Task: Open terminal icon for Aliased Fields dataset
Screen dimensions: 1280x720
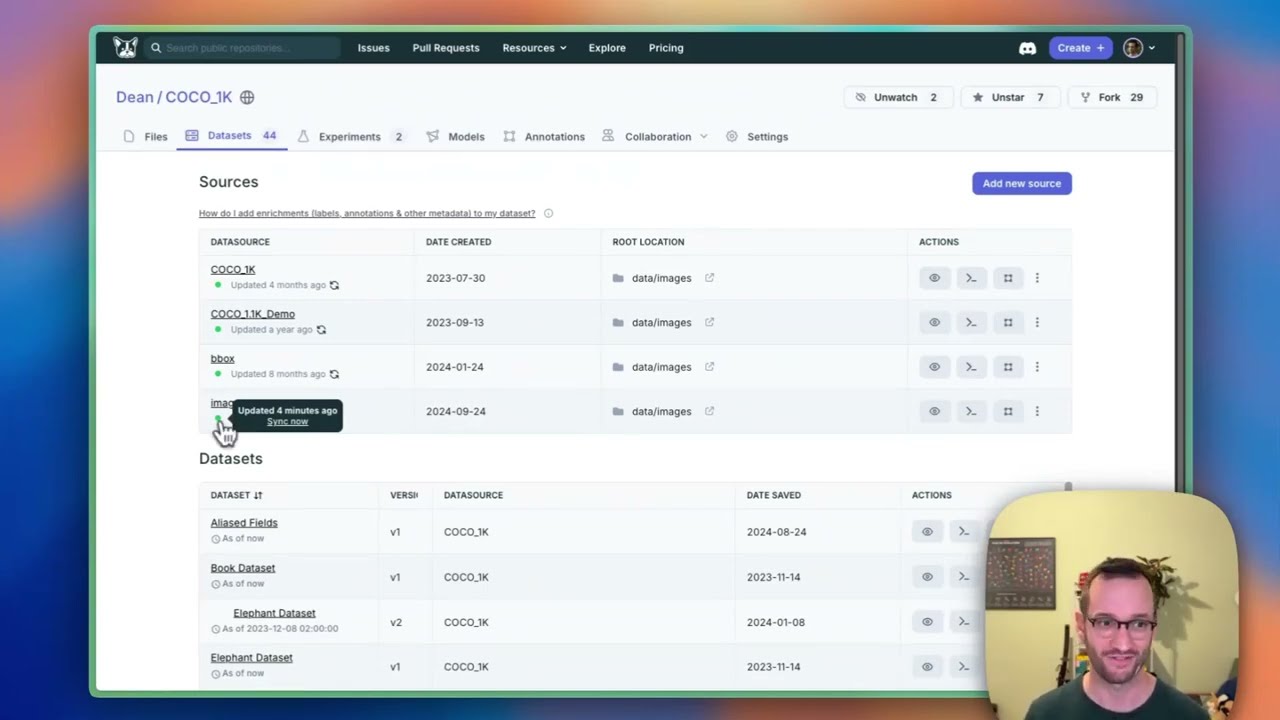Action: 964,532
